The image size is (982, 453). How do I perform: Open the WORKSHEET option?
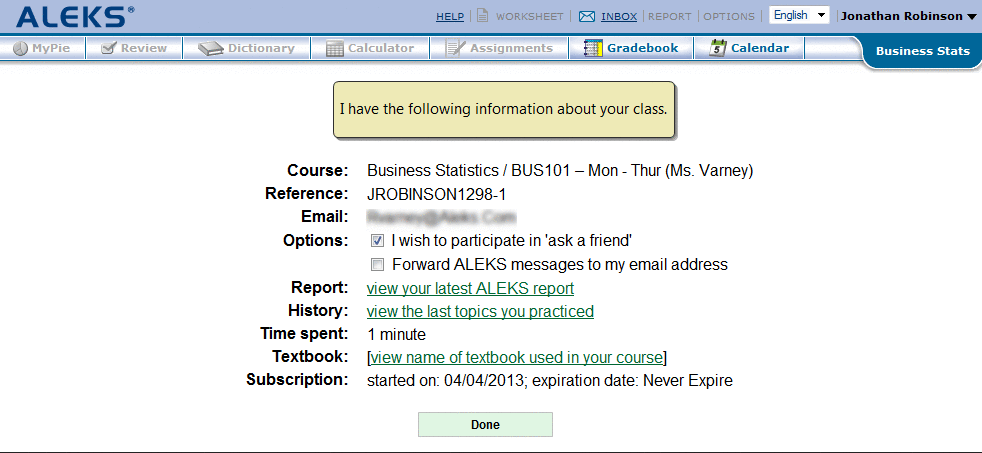point(529,17)
